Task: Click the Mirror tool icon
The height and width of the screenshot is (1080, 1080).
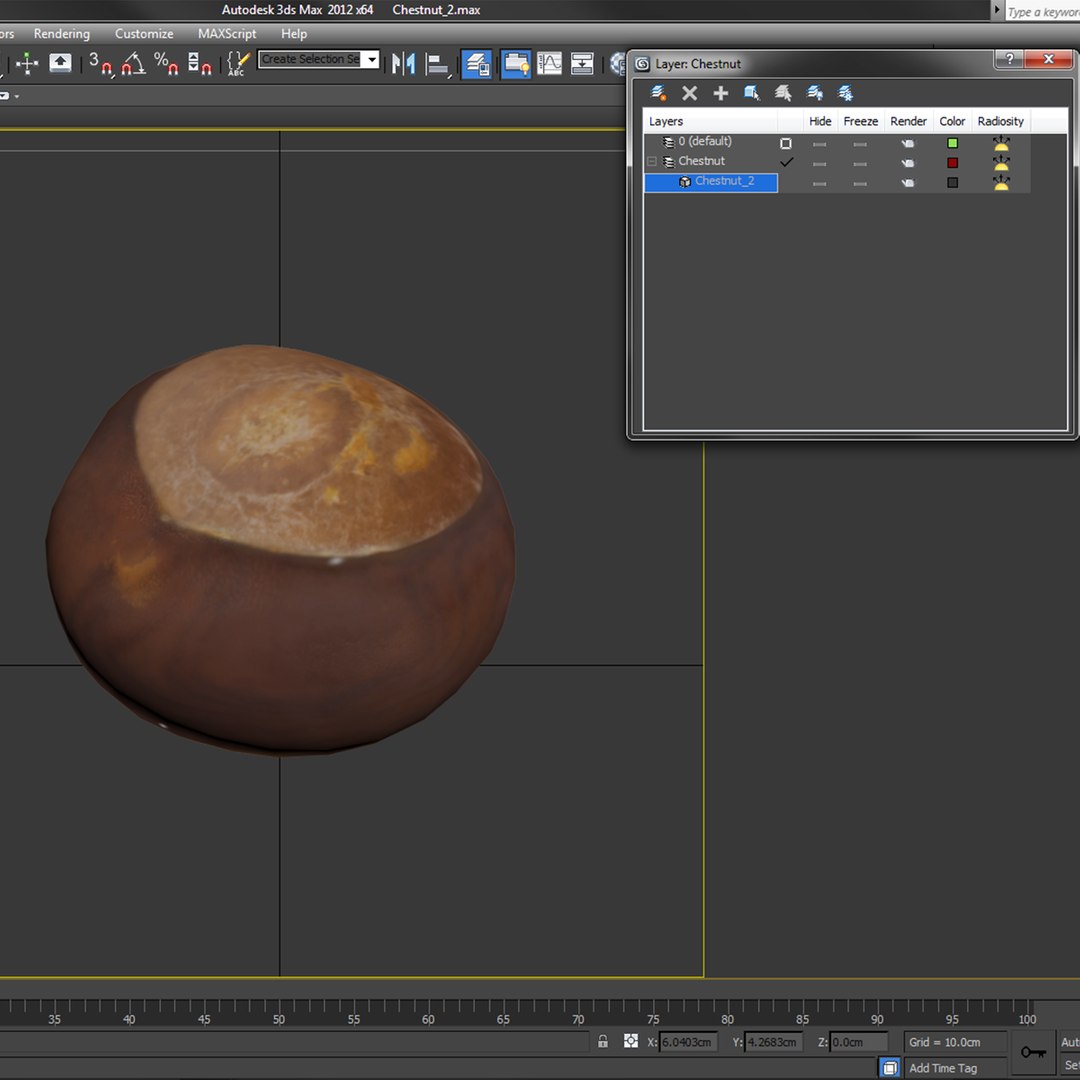Action: coord(404,64)
